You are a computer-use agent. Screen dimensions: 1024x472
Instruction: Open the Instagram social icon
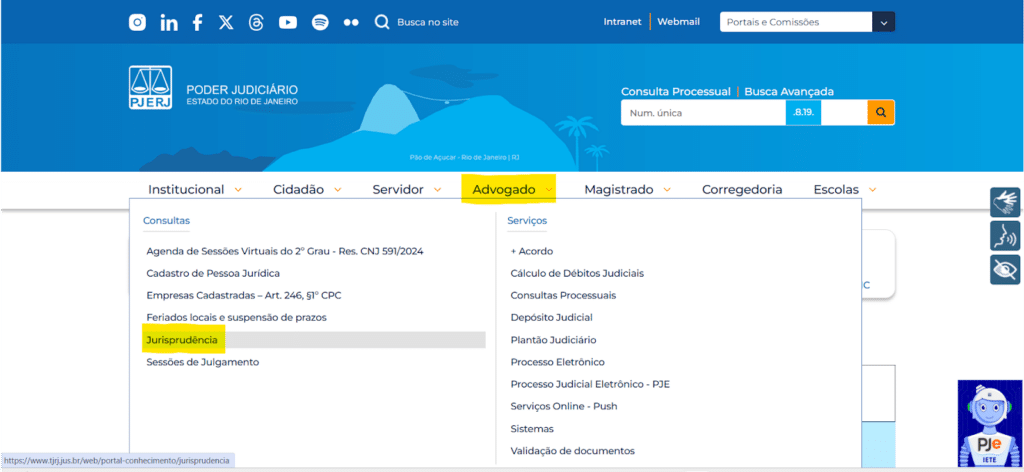(x=137, y=22)
